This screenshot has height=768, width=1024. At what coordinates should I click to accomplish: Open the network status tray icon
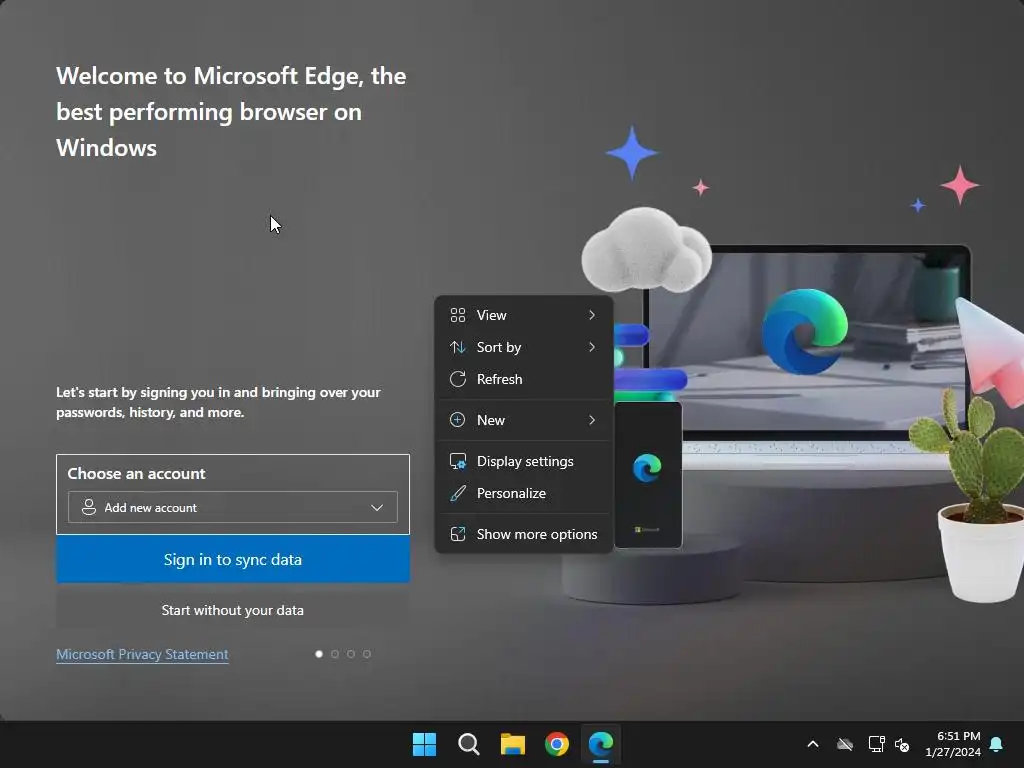[x=876, y=744]
